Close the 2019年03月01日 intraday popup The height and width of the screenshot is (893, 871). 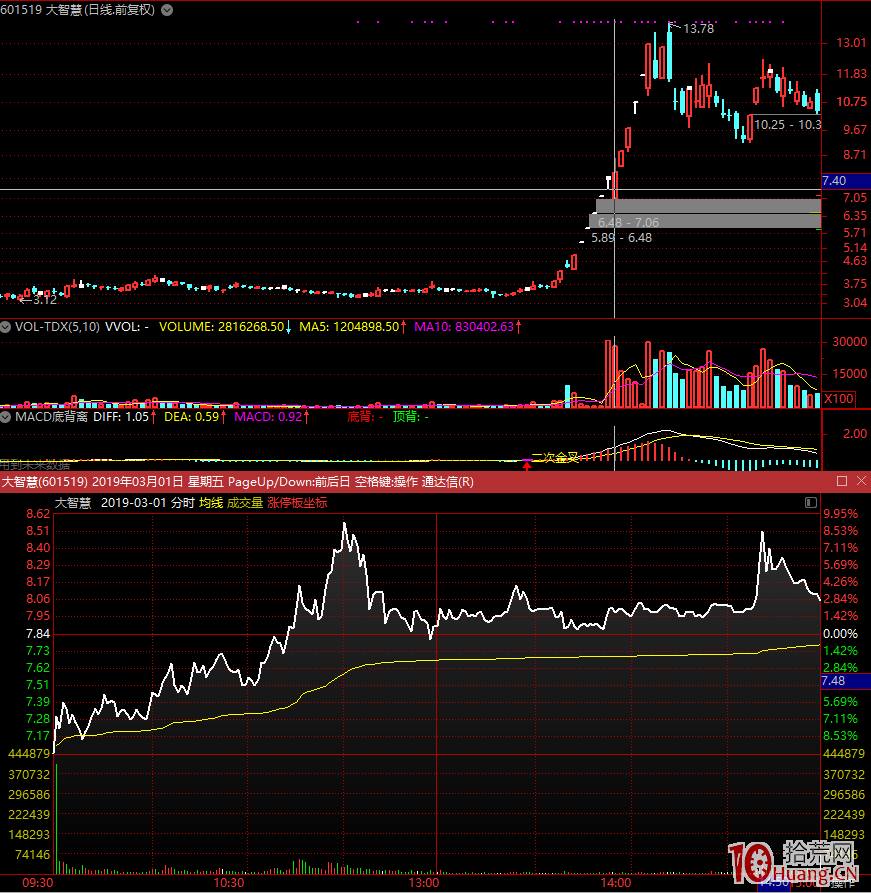(861, 481)
